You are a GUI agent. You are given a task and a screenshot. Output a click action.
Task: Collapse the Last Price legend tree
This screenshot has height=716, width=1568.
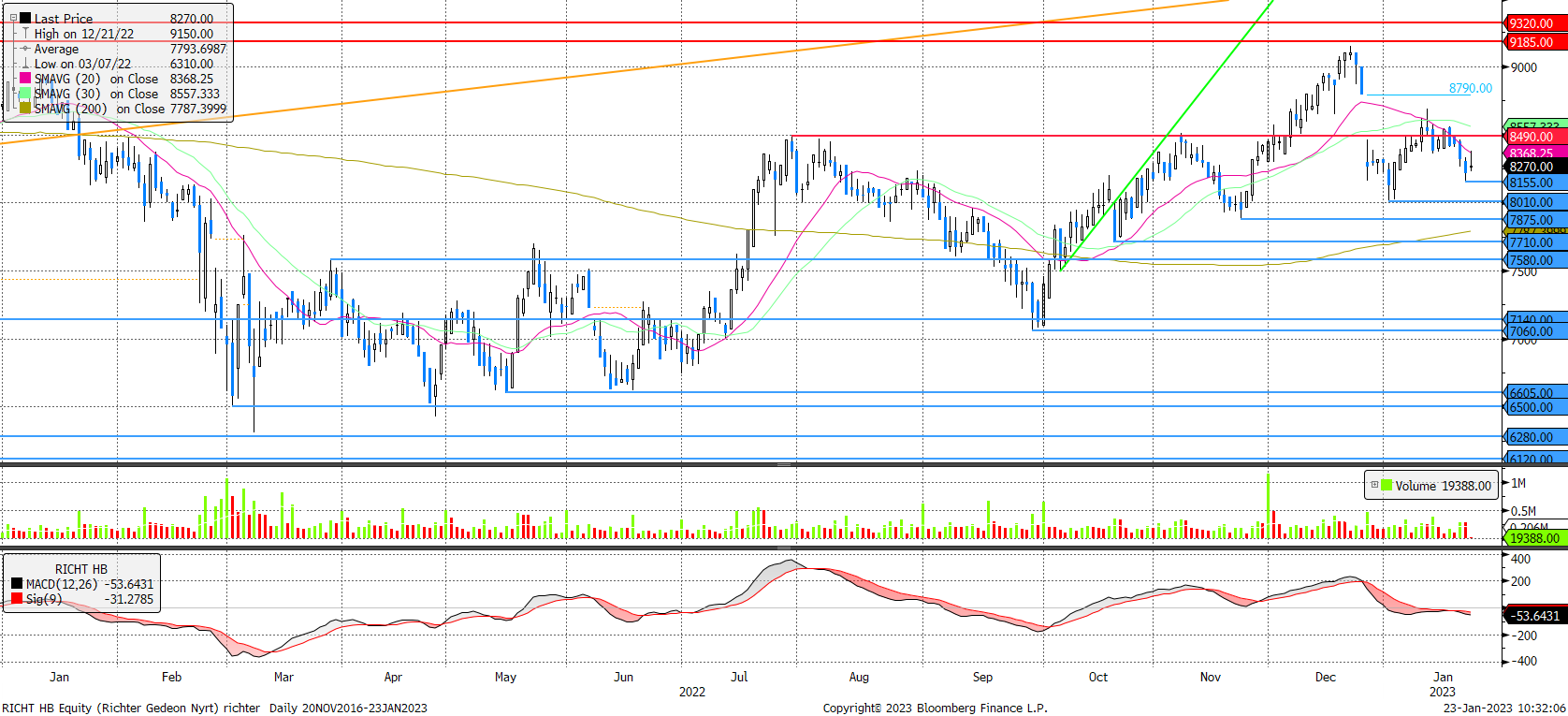[13, 18]
